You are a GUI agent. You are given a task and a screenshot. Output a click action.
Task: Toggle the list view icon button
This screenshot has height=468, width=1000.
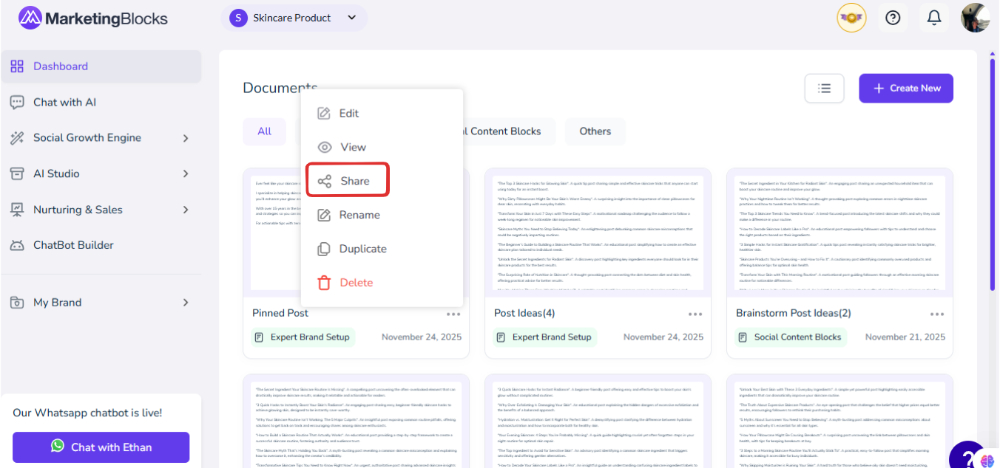[x=824, y=88]
